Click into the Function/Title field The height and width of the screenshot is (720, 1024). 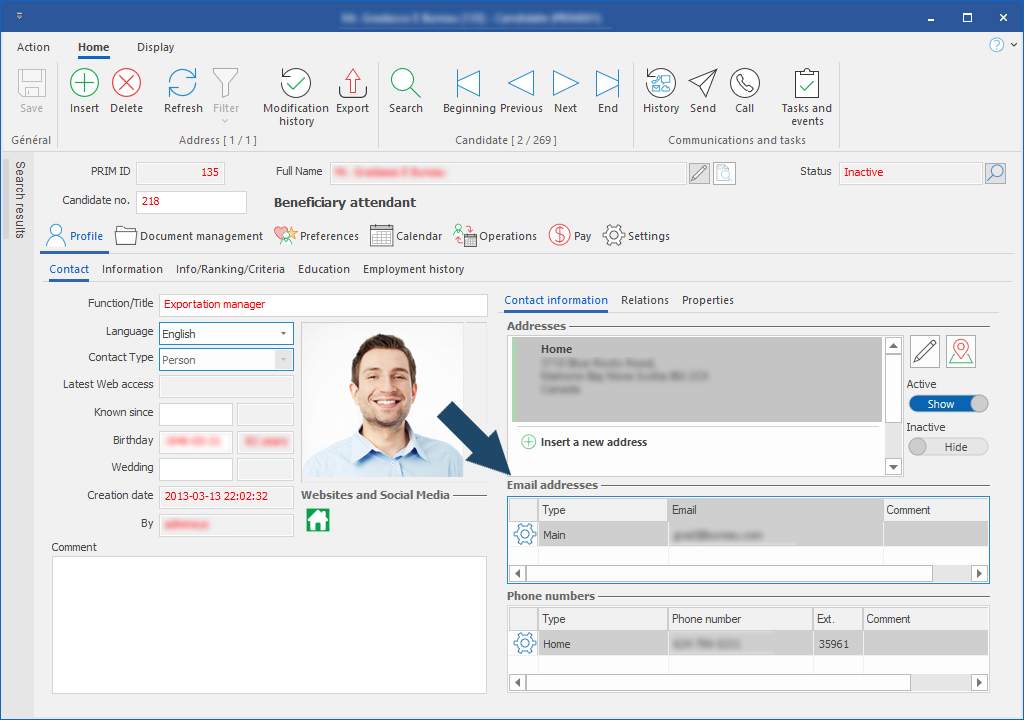[x=322, y=304]
